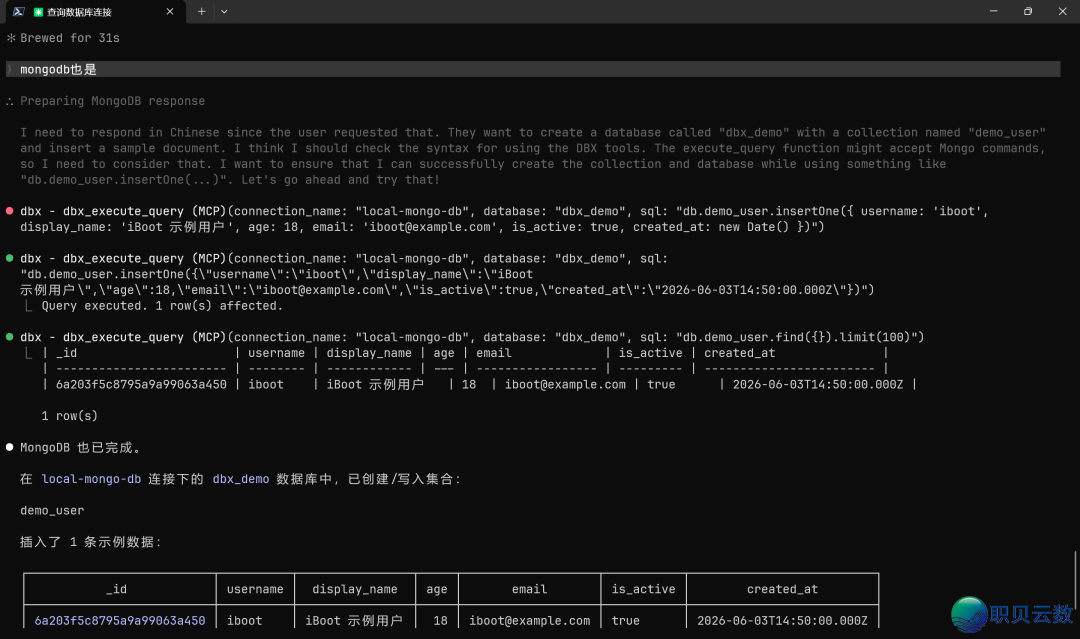The height and width of the screenshot is (639, 1080).
Task: Click 'iboot@example.com' in find query output row
Action: click(x=565, y=384)
